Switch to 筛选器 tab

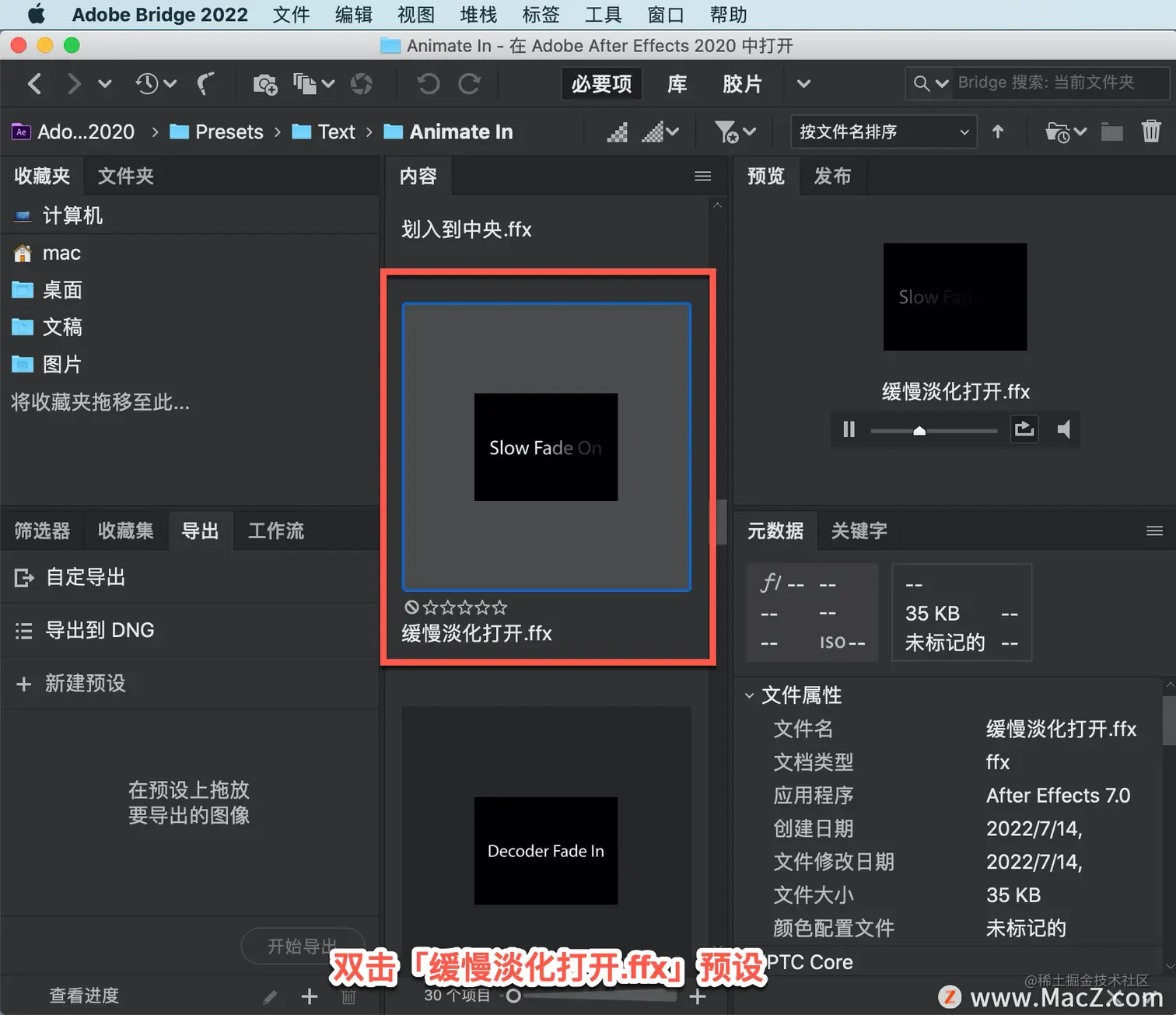click(x=42, y=530)
